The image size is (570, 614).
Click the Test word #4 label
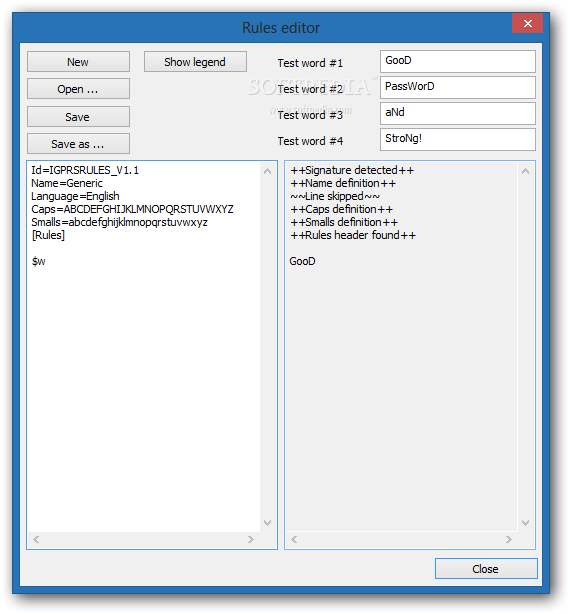(x=310, y=141)
